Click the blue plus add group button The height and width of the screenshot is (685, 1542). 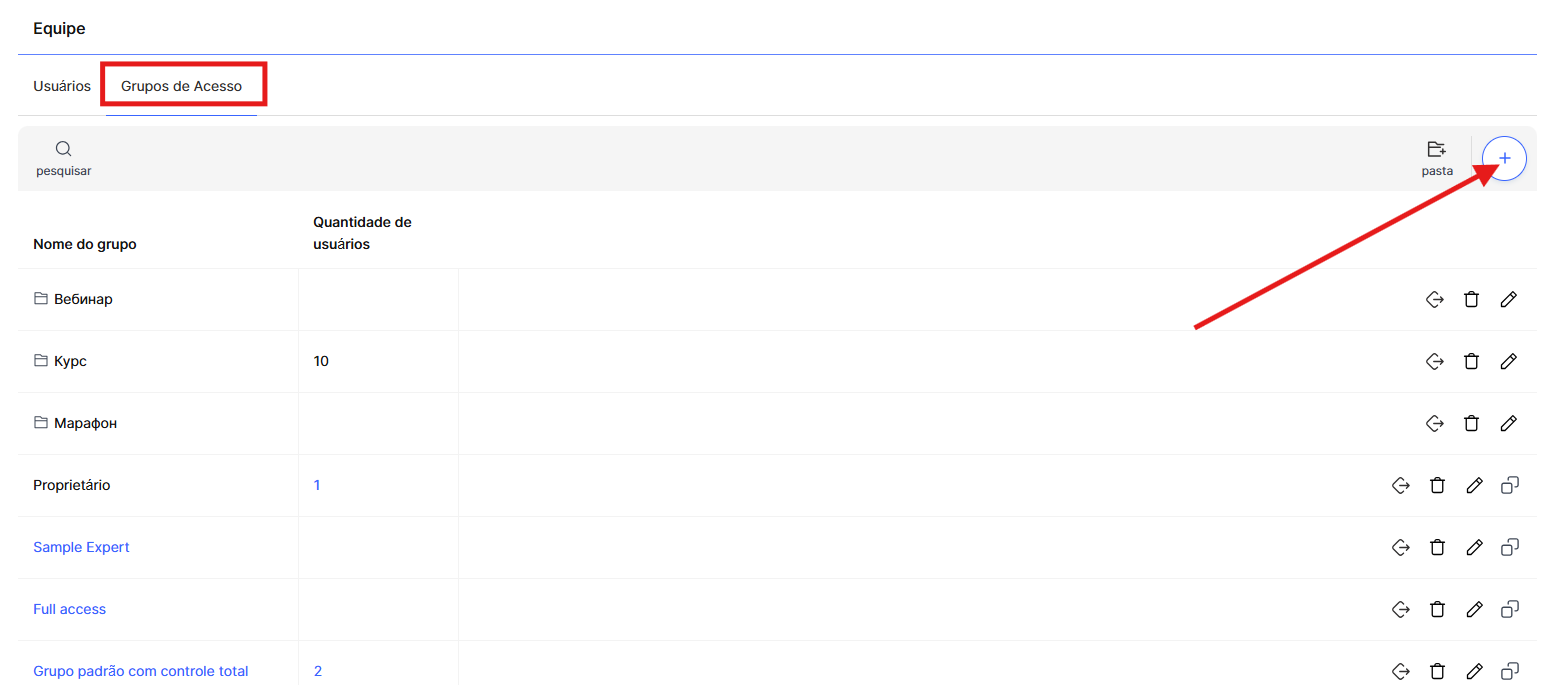tap(1504, 158)
